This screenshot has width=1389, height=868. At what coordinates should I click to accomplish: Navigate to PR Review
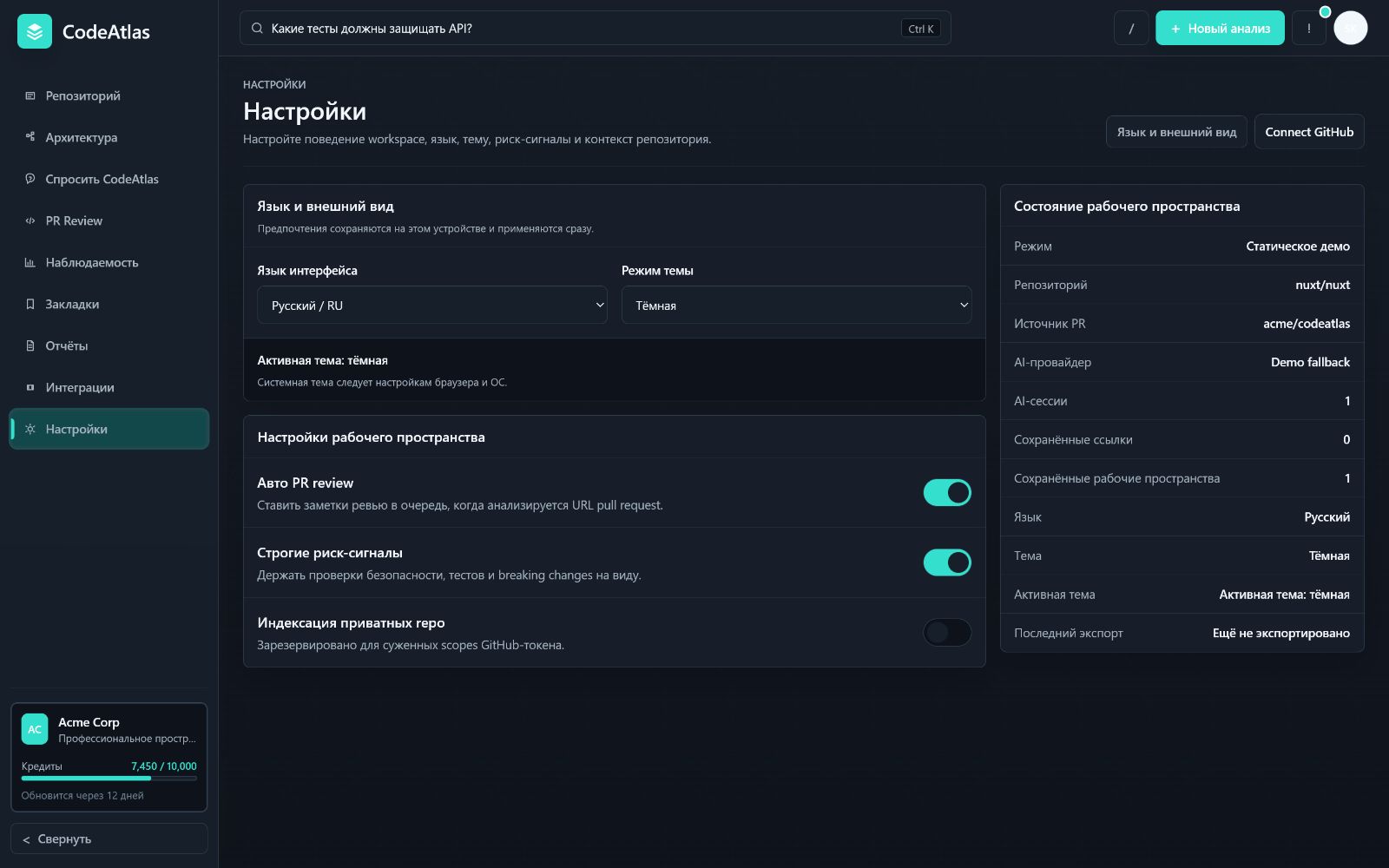tap(109, 220)
